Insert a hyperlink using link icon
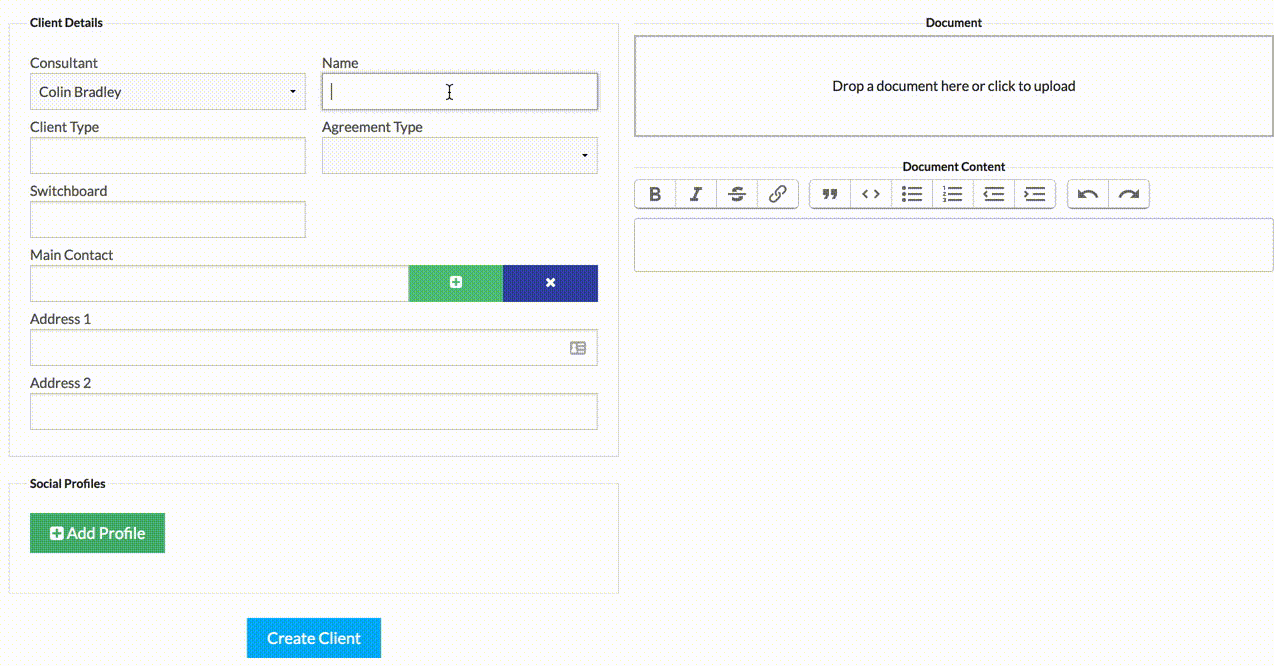The height and width of the screenshot is (666, 1274). point(777,194)
